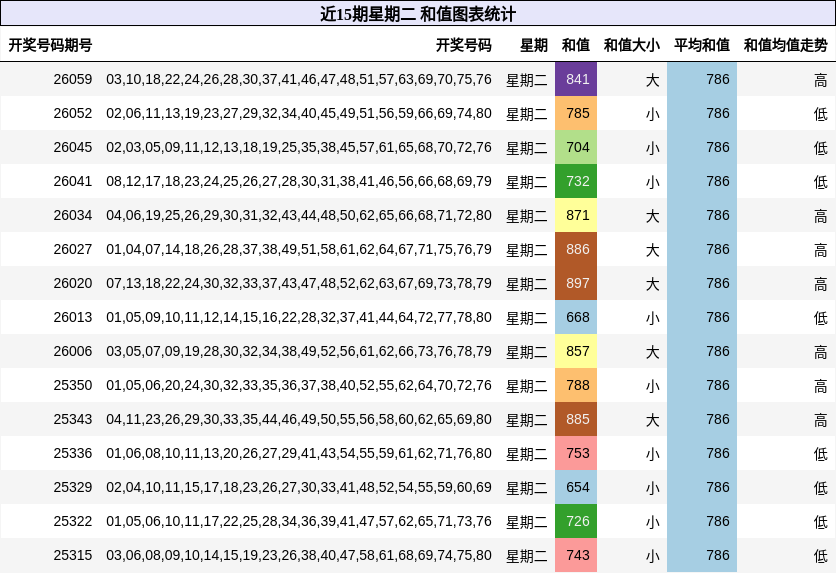Click the orange 785 sum cell
The image size is (836, 573).
576,114
